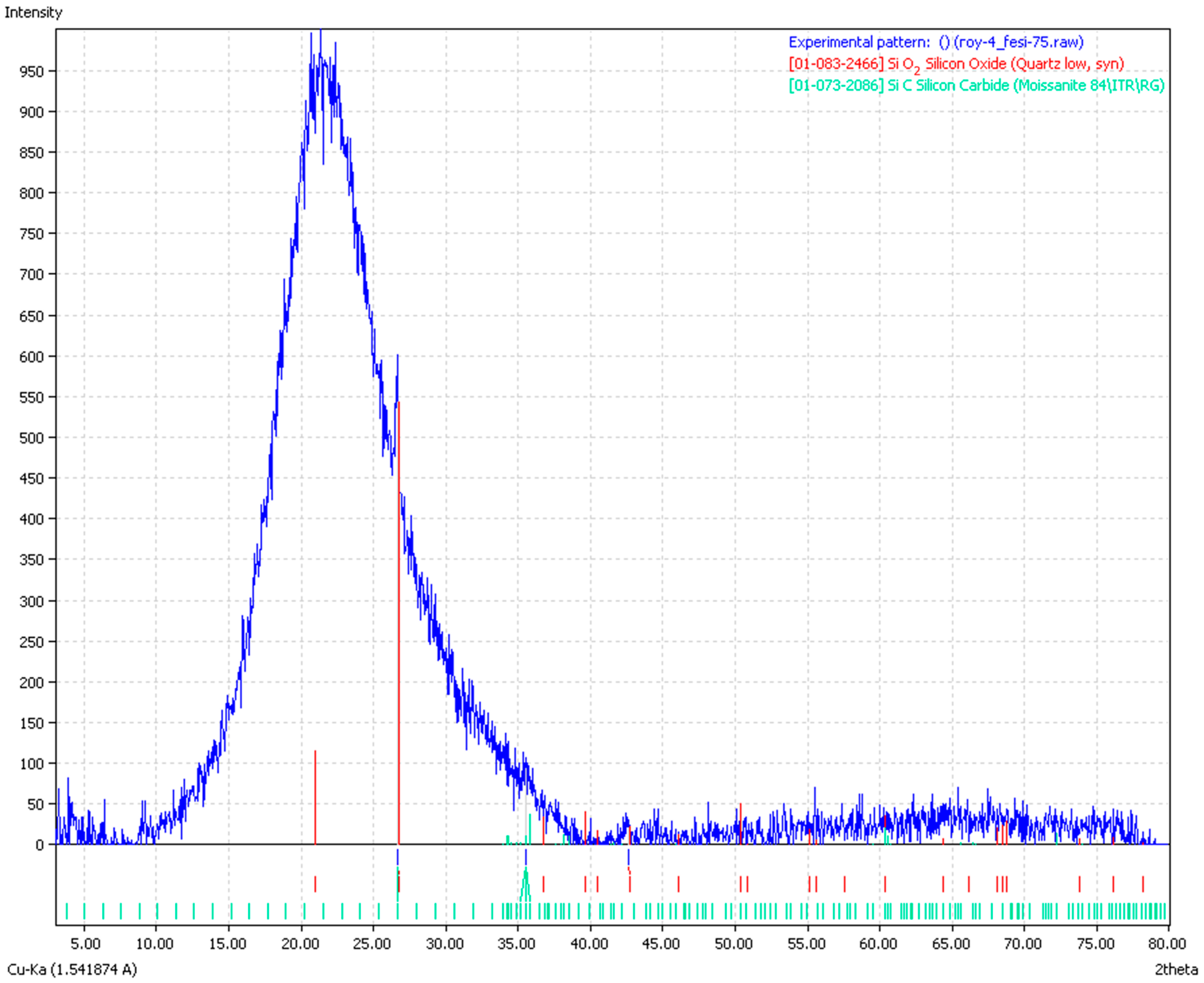1204x983 pixels.
Task: Click blue peak marker below axis near 42.6
Action: [x=628, y=857]
